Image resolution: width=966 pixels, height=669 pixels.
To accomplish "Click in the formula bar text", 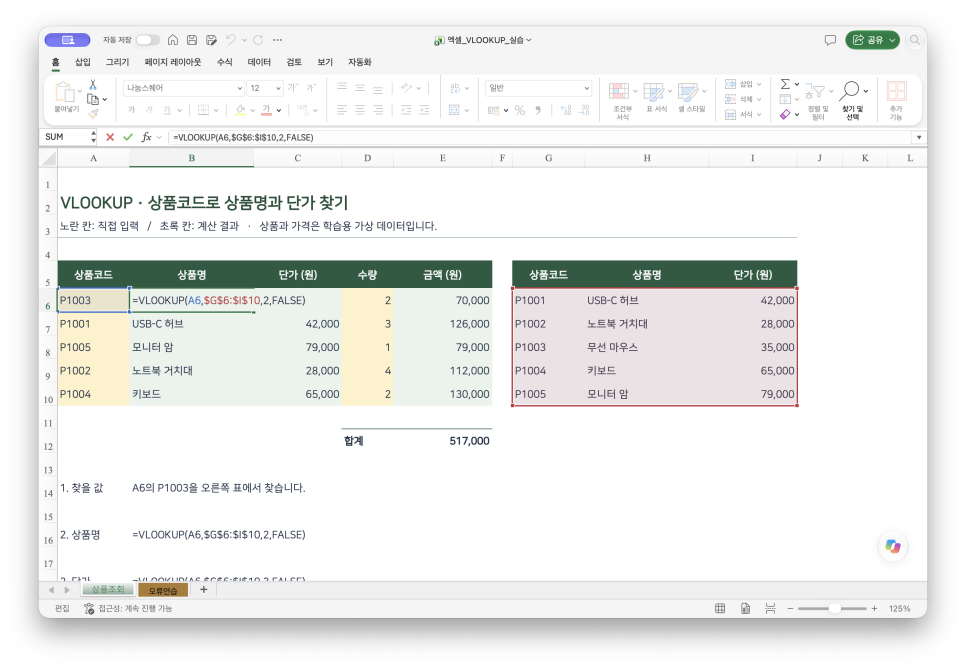I will coord(243,137).
